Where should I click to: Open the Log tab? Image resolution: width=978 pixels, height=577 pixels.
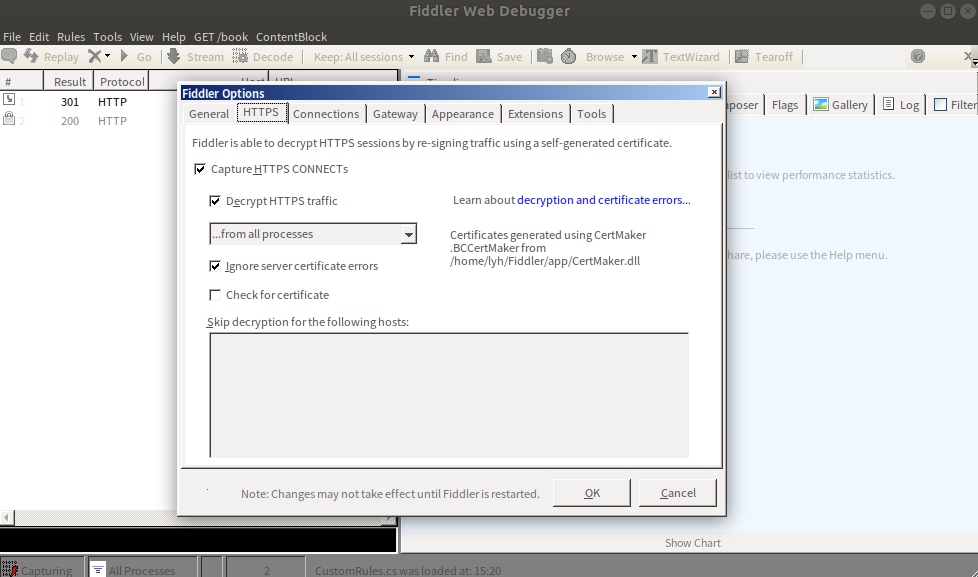[x=901, y=105]
